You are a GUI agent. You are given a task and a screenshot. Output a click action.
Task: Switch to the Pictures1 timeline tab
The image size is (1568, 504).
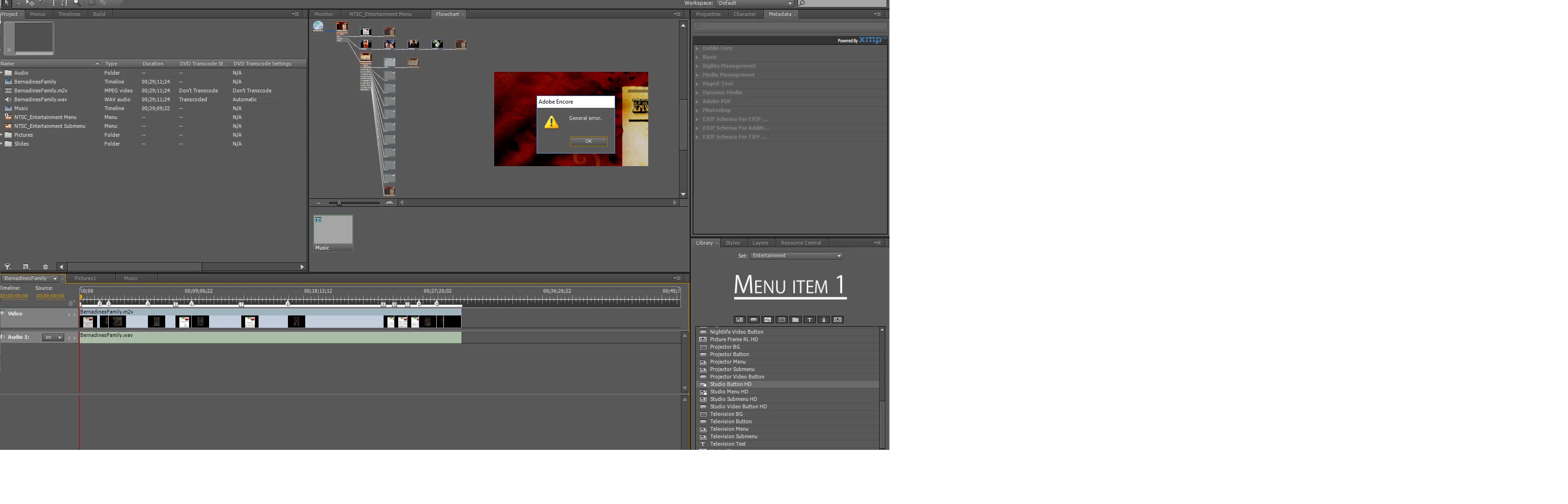(x=85, y=278)
